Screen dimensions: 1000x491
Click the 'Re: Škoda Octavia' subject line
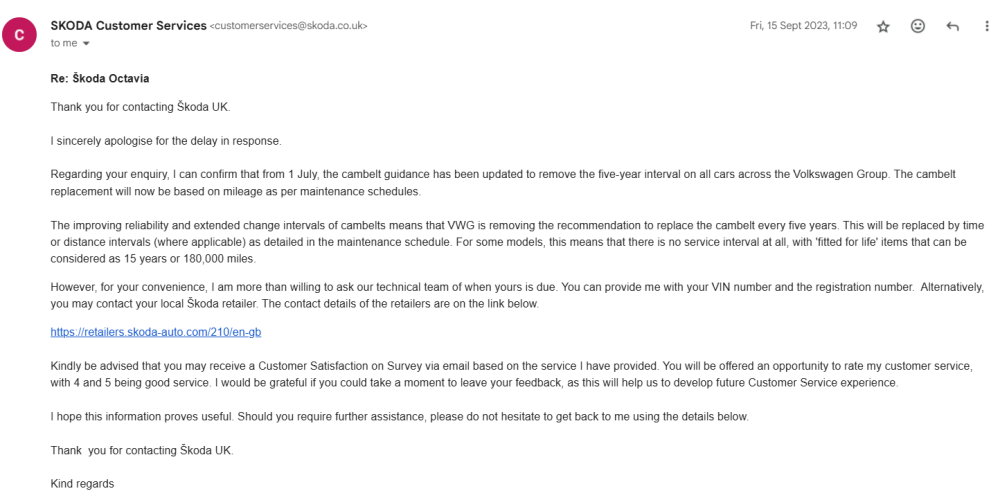[x=100, y=80]
